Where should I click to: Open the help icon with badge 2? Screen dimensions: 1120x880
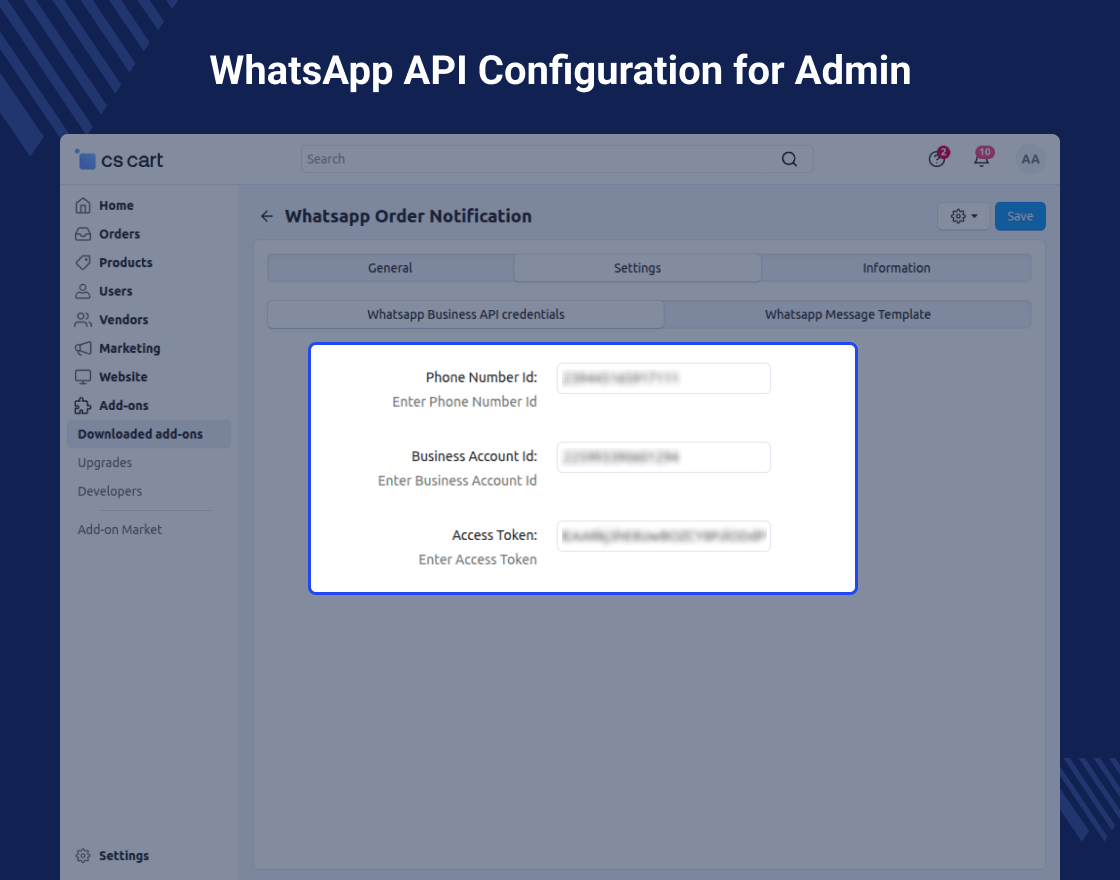[x=937, y=159]
